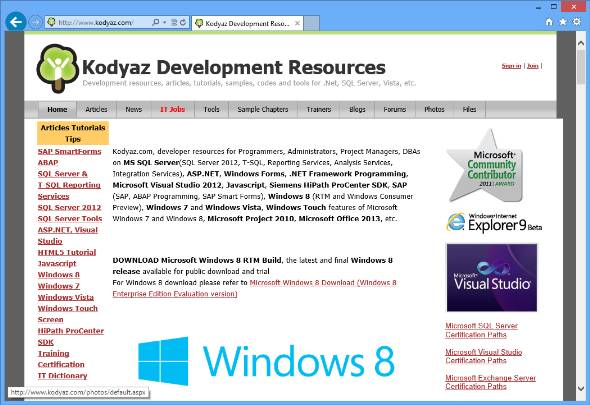Open the Files menu item
The width and height of the screenshot is (590, 405).
click(469, 110)
